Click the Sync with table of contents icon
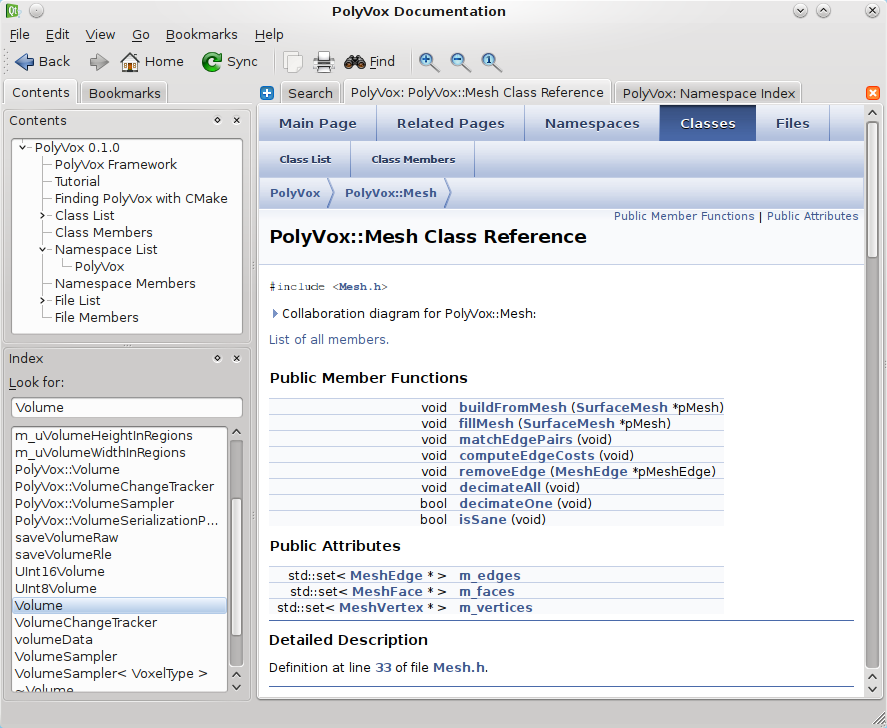887x728 pixels. point(212,62)
